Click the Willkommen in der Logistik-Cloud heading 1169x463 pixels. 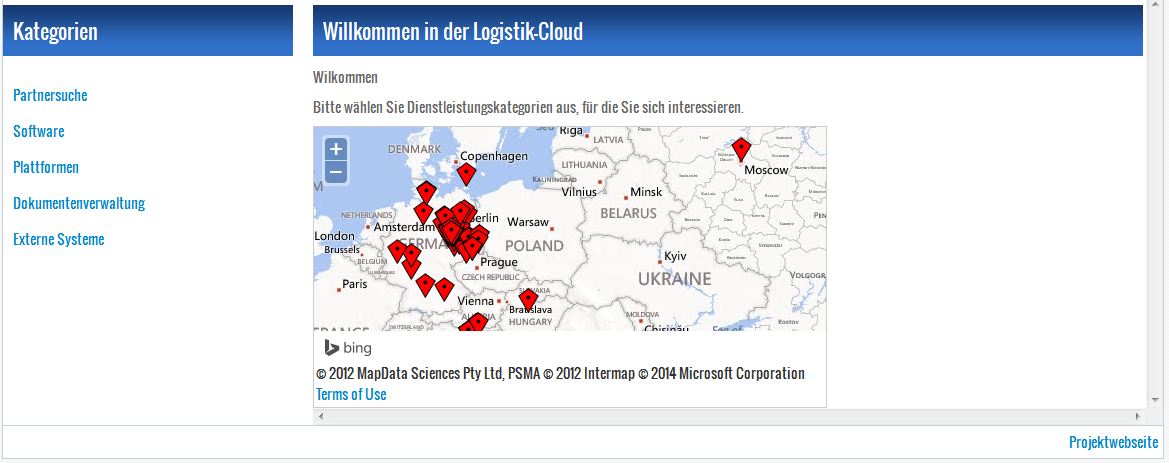453,31
